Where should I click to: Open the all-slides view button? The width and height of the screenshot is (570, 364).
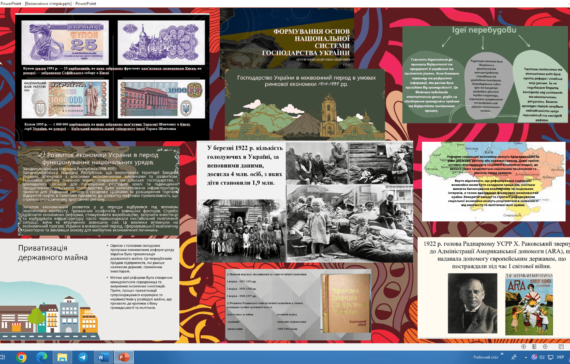(x=534, y=347)
